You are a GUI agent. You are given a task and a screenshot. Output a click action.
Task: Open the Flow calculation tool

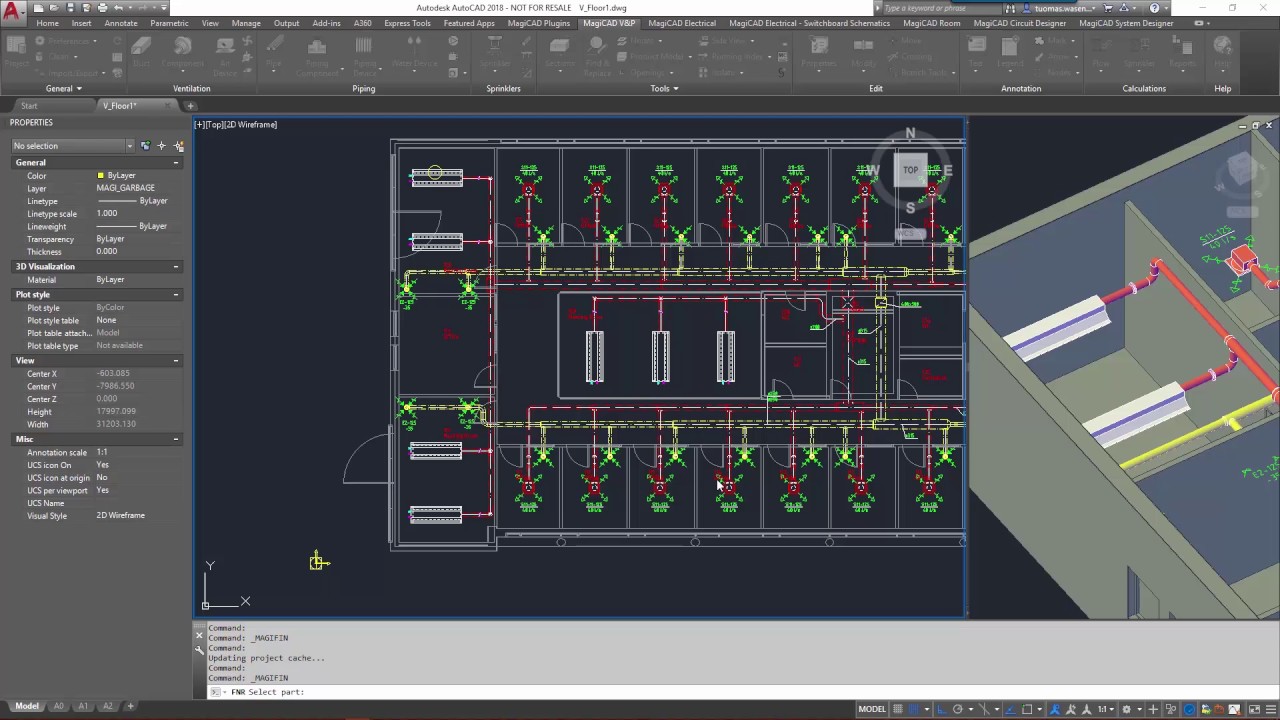[1101, 53]
